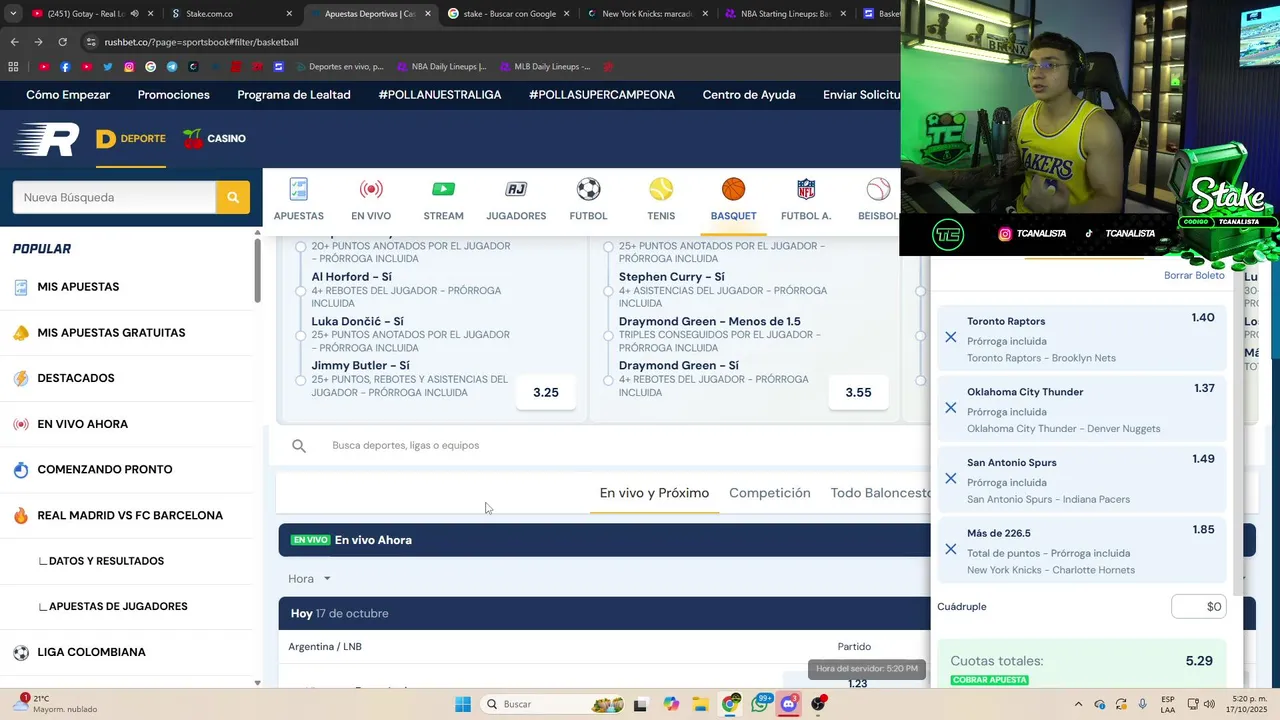Open Discord from the taskbar
This screenshot has width=1280, height=720.
(x=789, y=704)
